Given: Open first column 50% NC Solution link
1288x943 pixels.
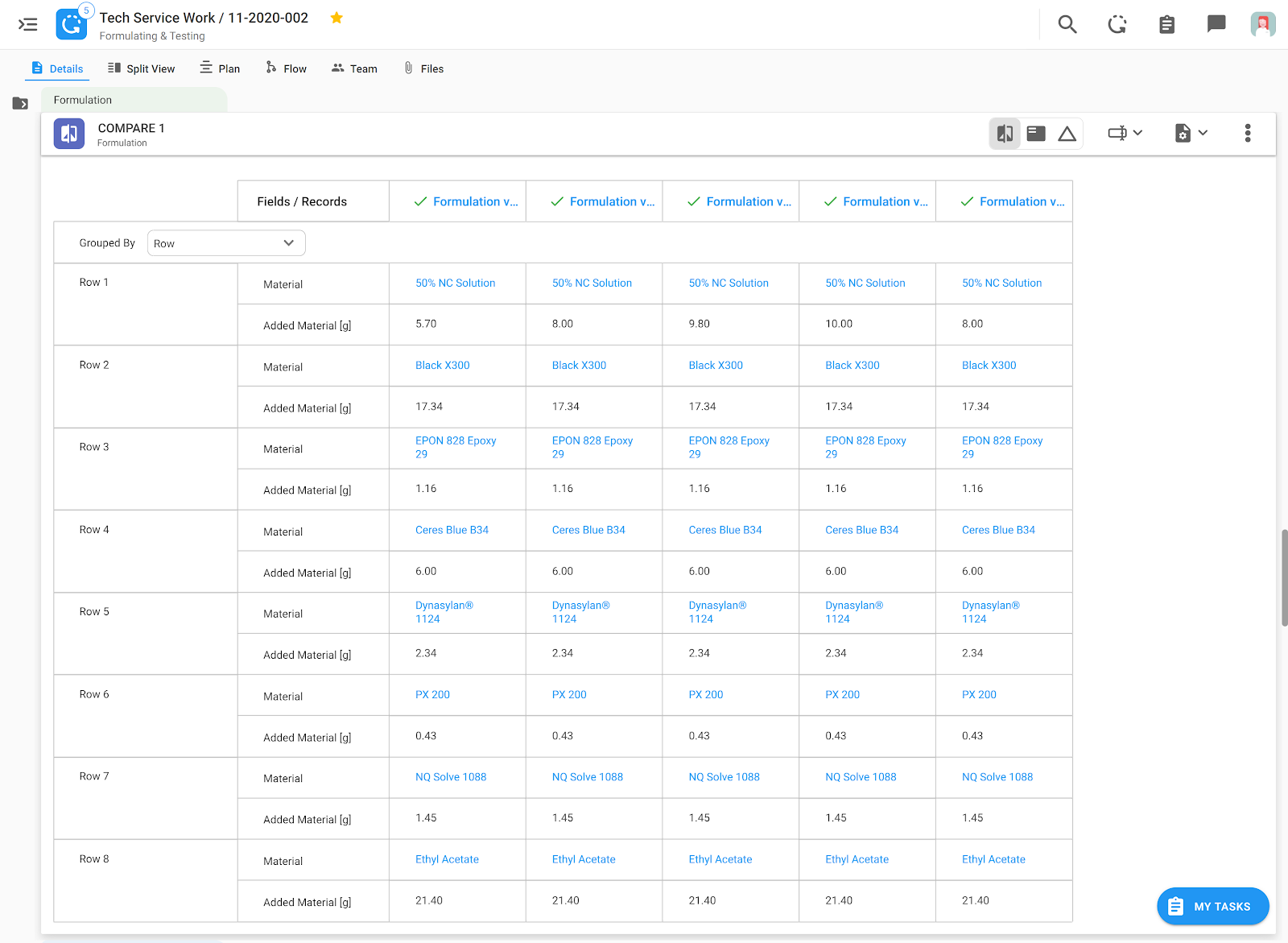Looking at the screenshot, I should coord(455,283).
